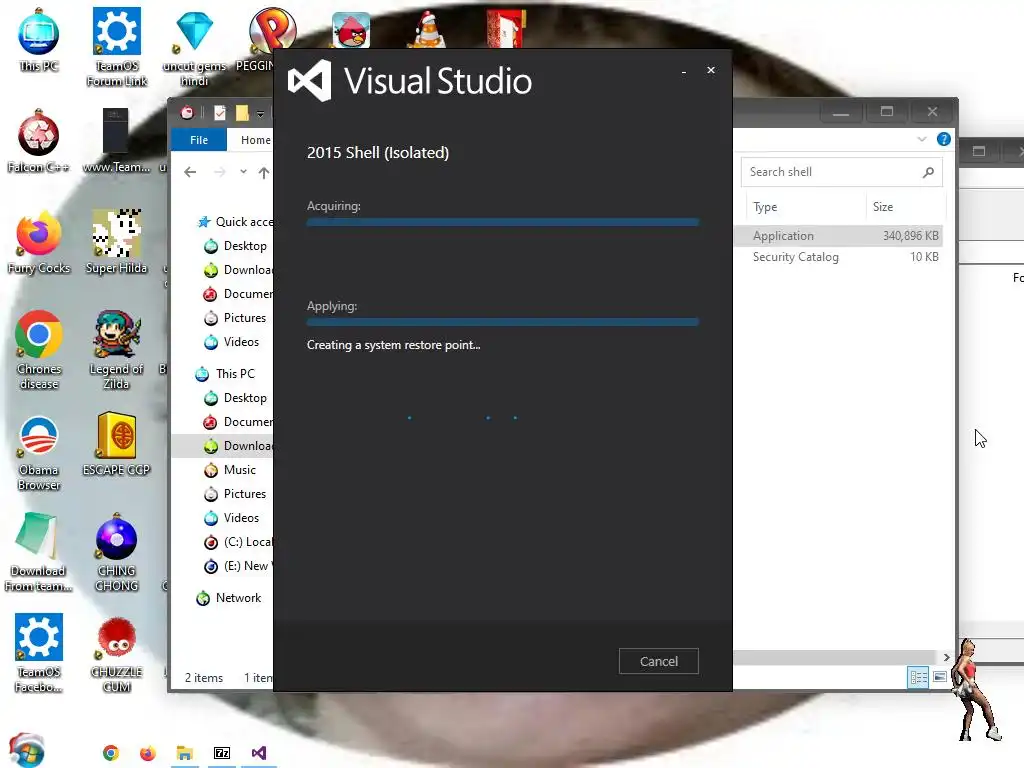This screenshot has height=768, width=1024.
Task: Expand the Explorer ribbon chevron
Action: coord(921,139)
